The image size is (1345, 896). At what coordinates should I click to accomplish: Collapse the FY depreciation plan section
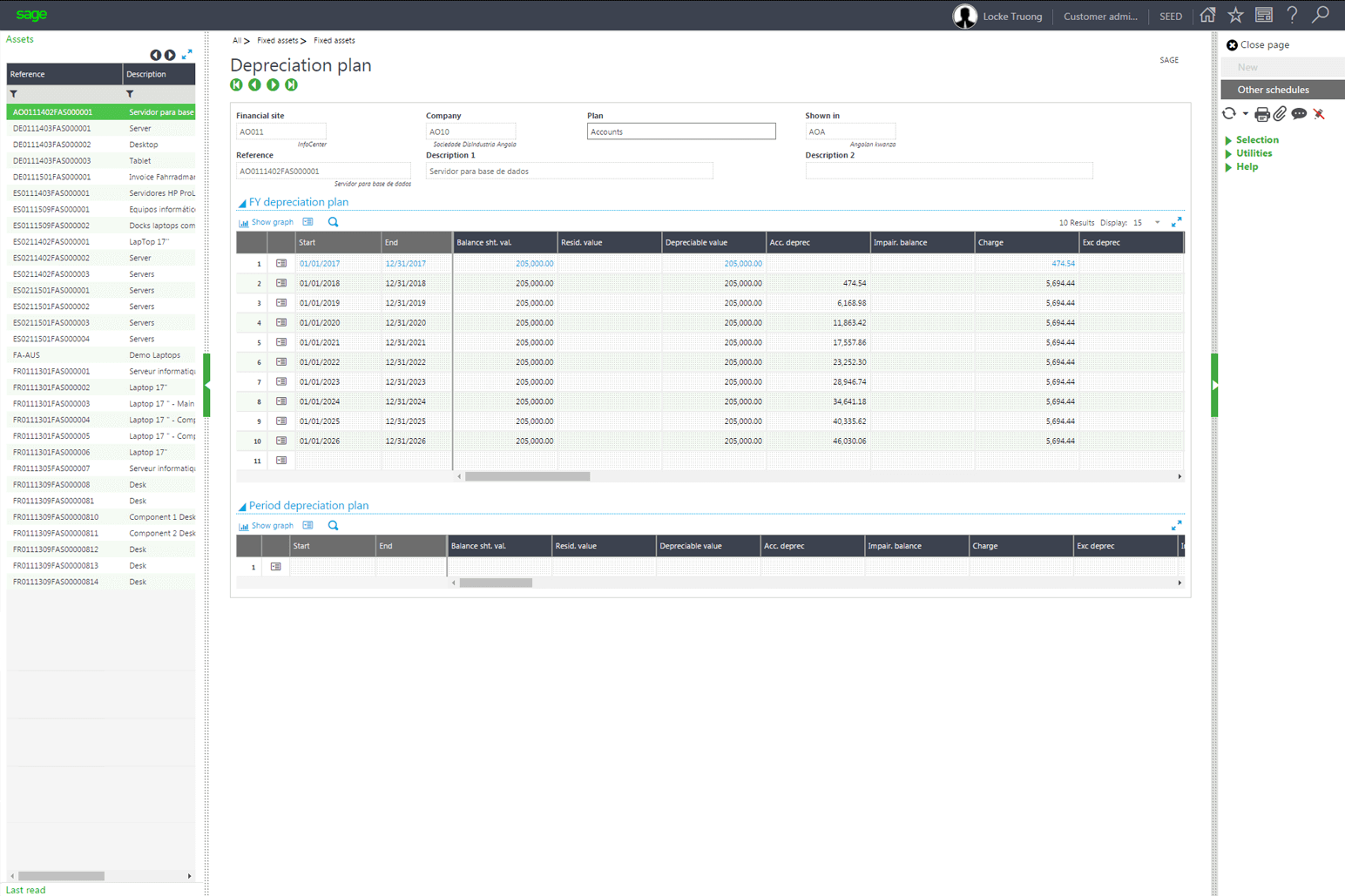pos(242,203)
